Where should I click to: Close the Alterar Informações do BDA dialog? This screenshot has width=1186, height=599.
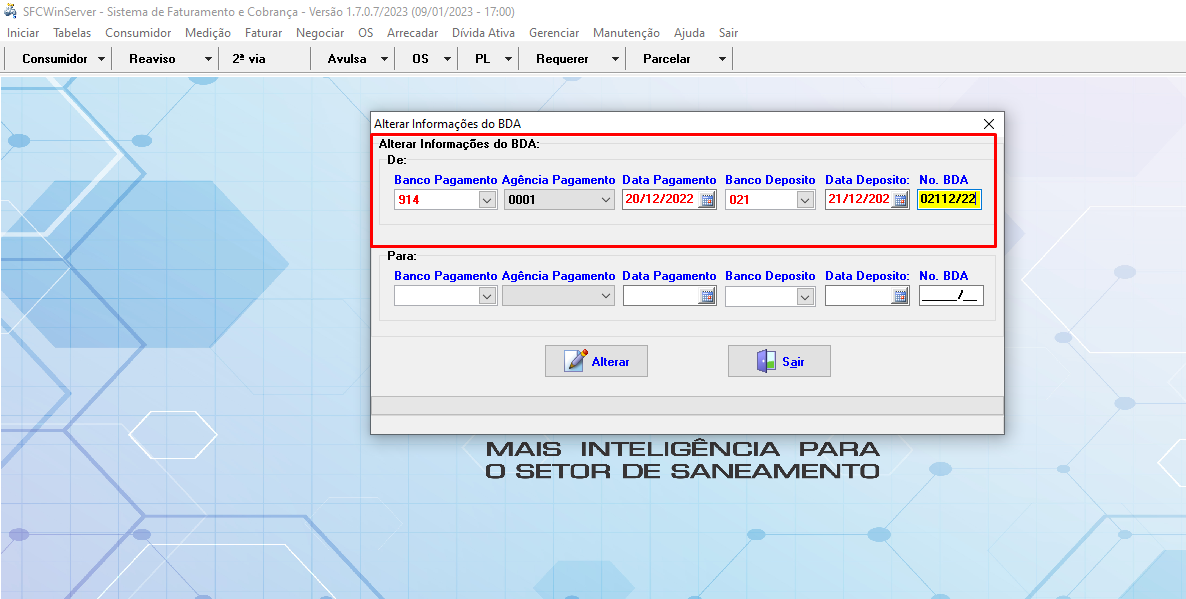point(989,124)
